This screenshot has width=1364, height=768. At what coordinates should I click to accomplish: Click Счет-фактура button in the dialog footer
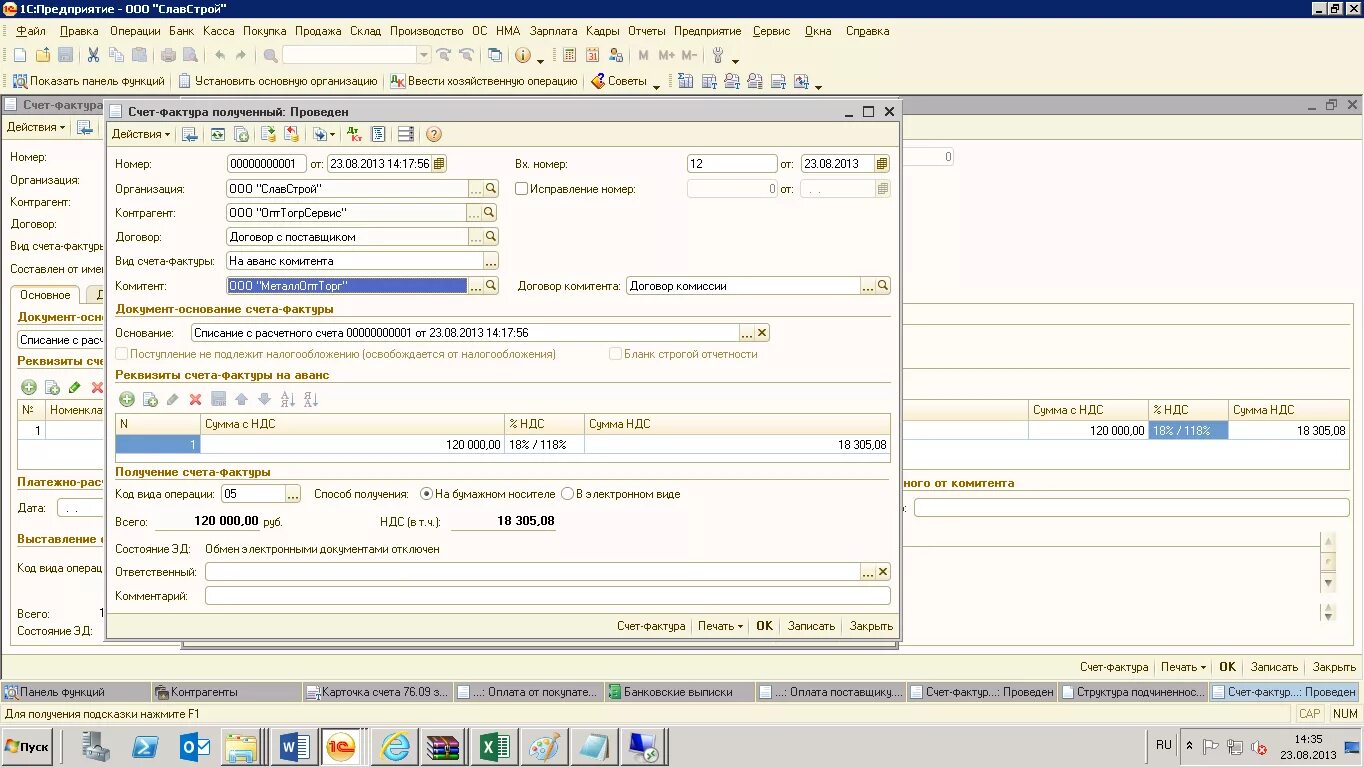pyautogui.click(x=651, y=626)
